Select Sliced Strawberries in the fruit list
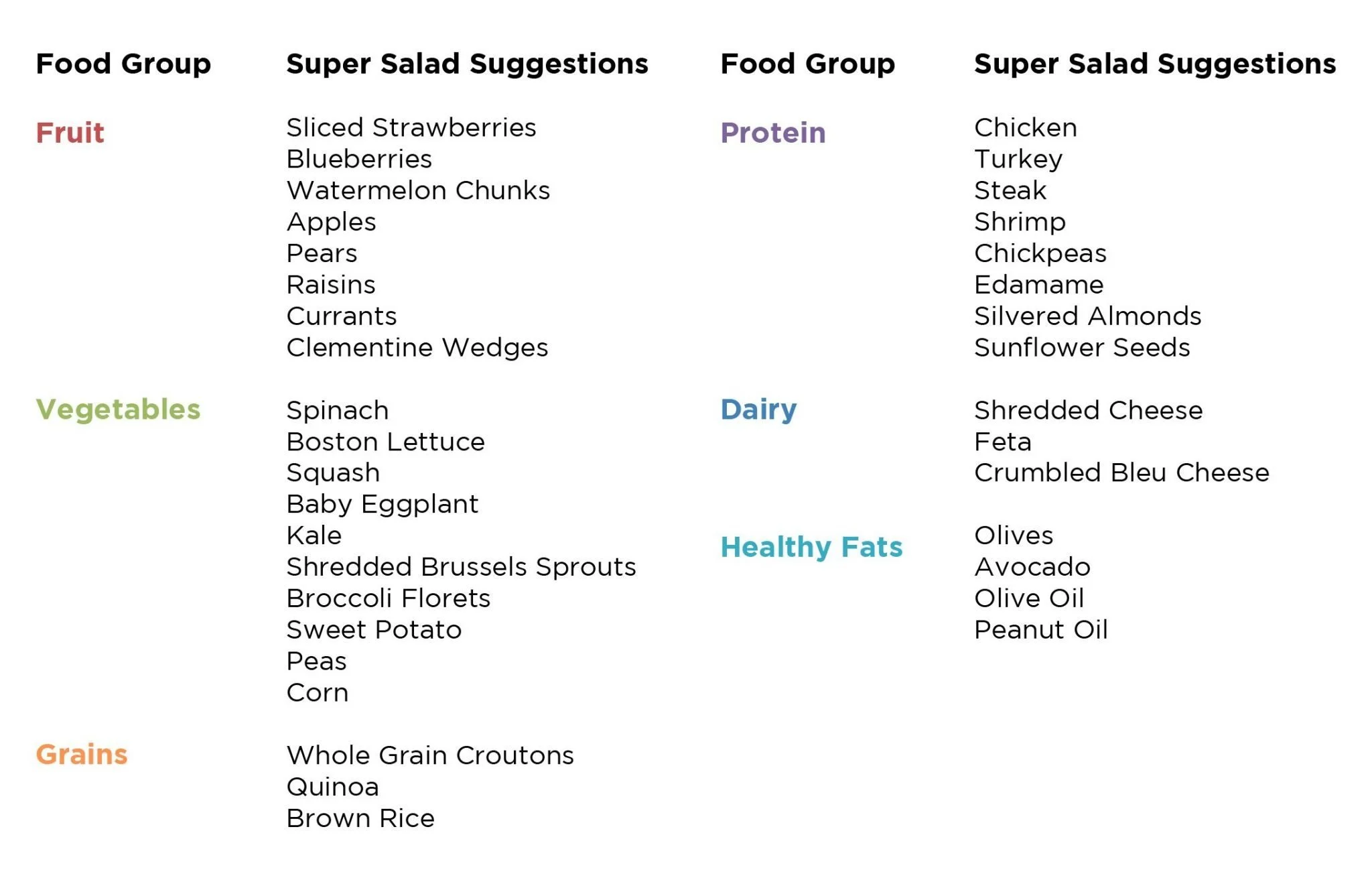The height and width of the screenshot is (888, 1372). pyautogui.click(x=411, y=127)
